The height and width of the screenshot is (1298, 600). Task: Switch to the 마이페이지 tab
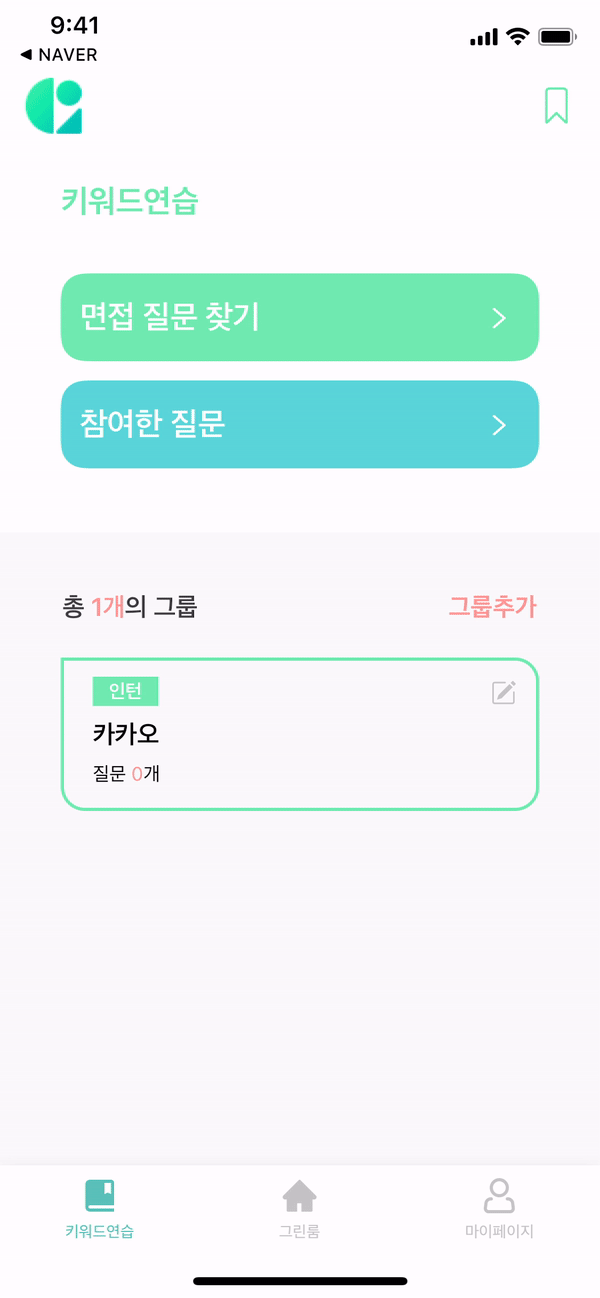[499, 1210]
